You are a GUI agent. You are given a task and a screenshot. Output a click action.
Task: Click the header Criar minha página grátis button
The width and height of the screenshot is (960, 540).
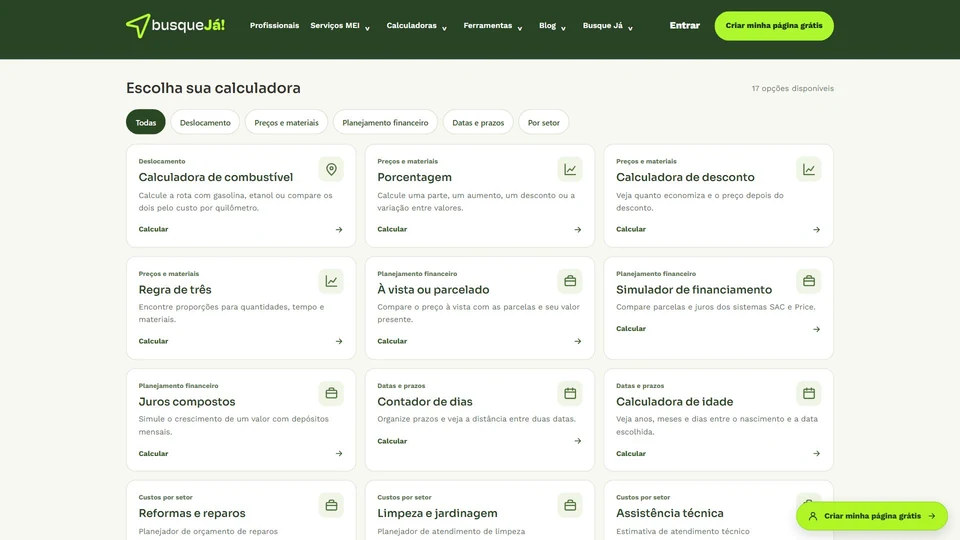click(x=774, y=26)
